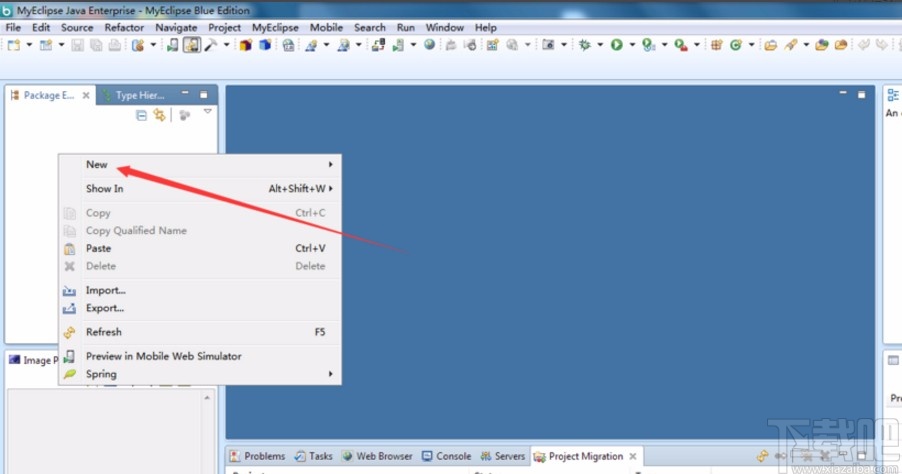Open the MyEclipse menu
This screenshot has width=902, height=474.
click(x=275, y=28)
